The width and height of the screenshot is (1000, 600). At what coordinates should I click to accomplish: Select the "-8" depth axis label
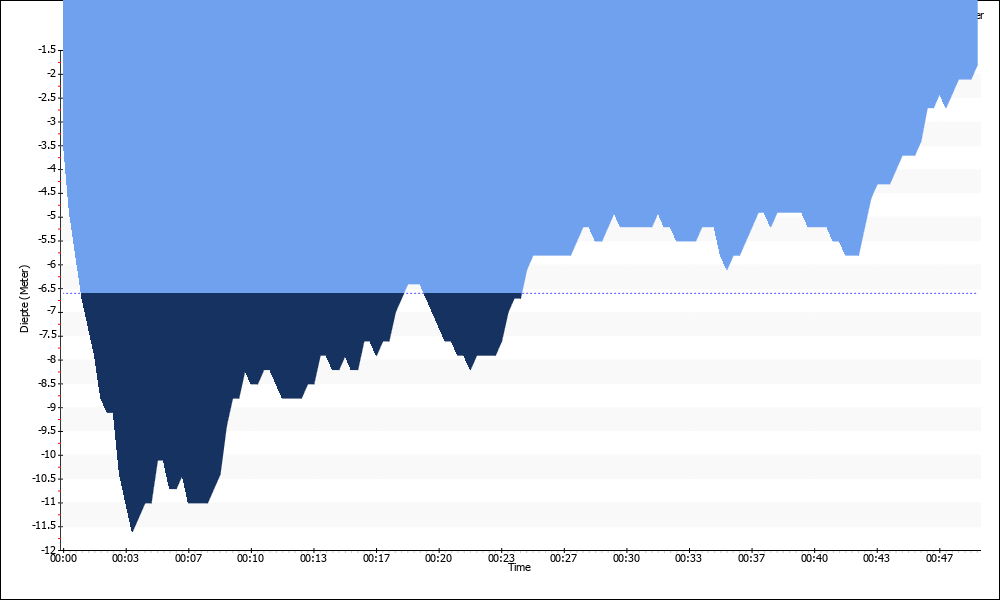click(51, 360)
